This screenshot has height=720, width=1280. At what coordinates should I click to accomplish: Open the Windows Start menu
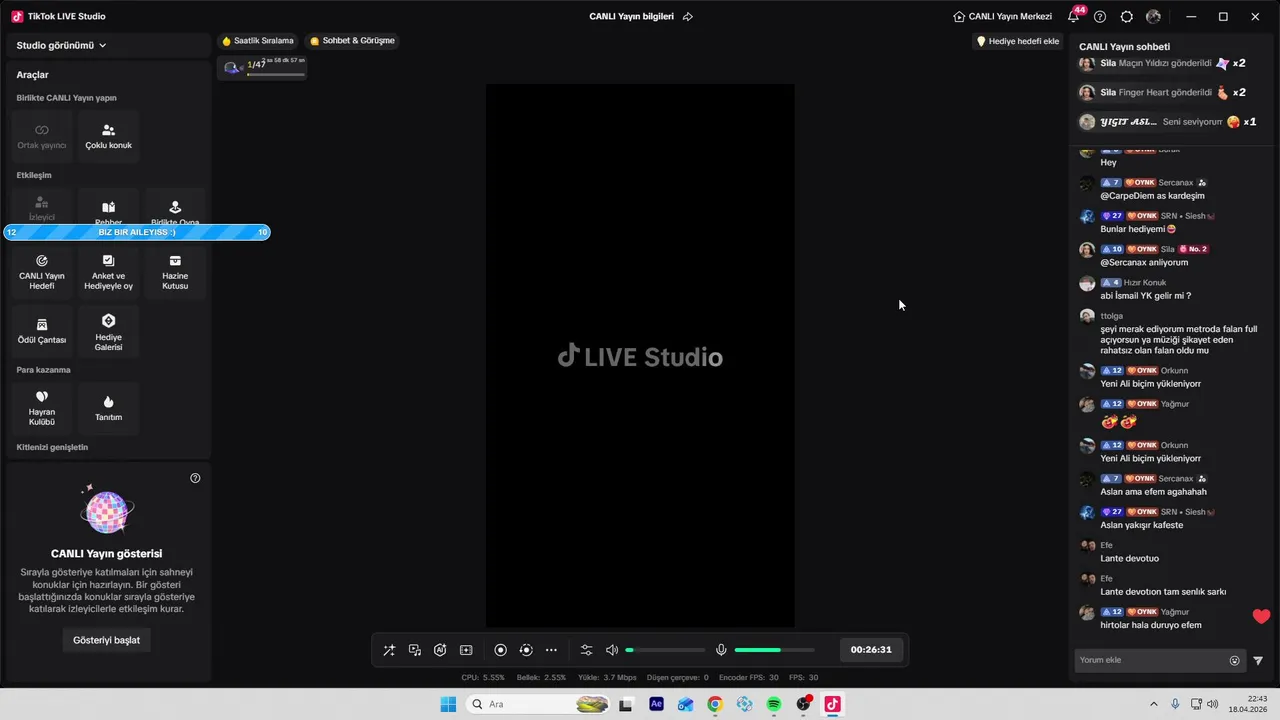pos(447,704)
